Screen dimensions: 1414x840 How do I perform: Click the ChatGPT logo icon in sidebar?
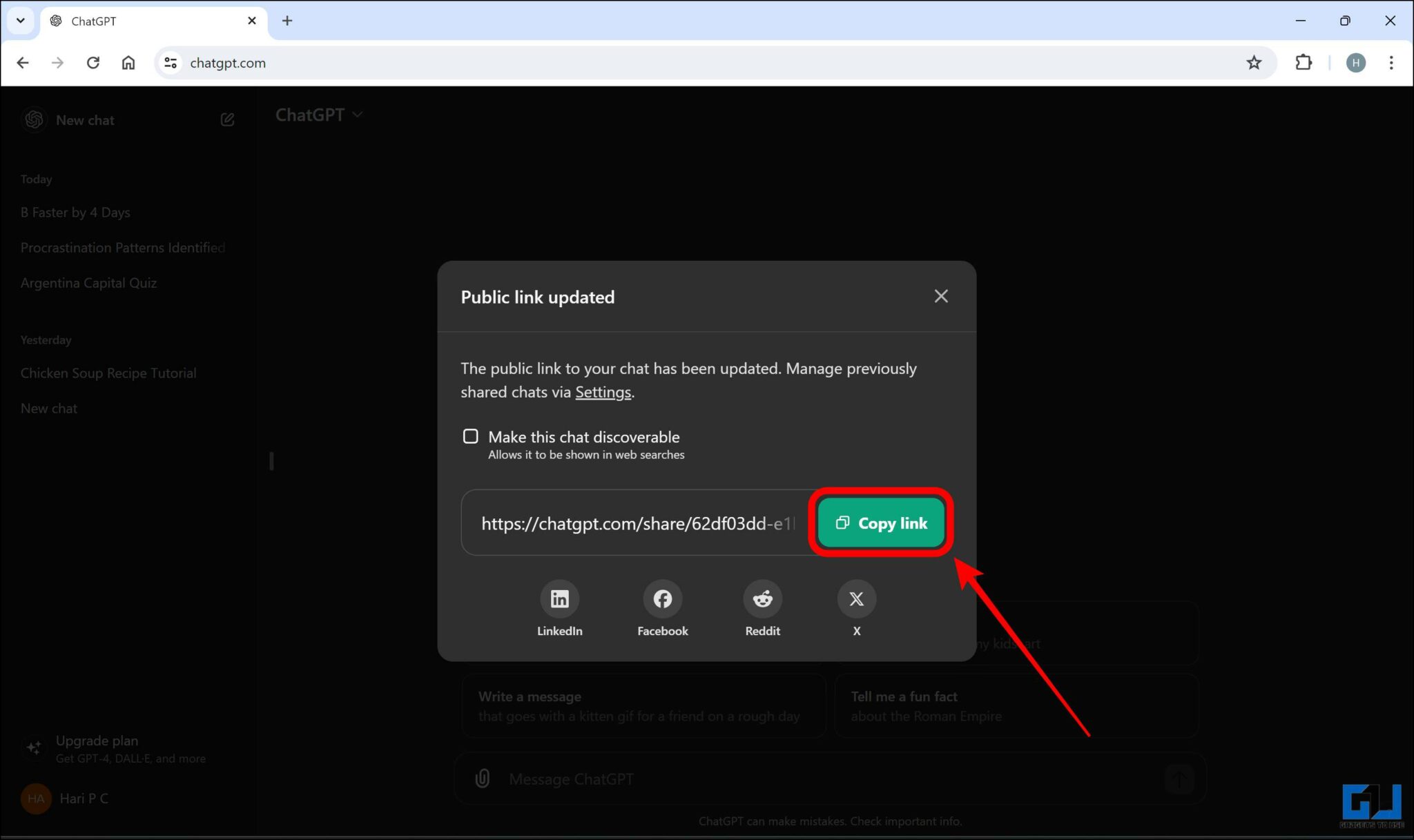(33, 119)
